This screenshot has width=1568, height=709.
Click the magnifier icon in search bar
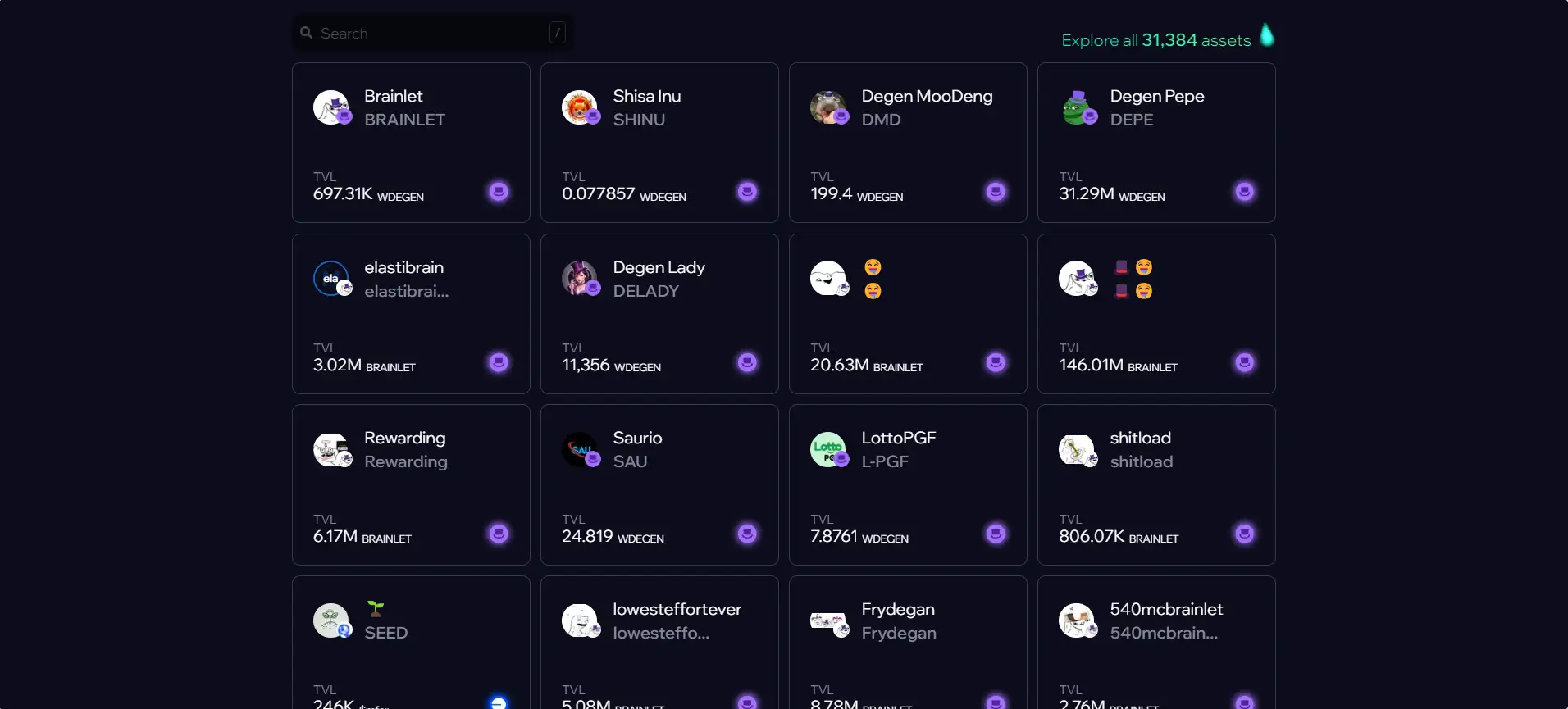[x=307, y=33]
